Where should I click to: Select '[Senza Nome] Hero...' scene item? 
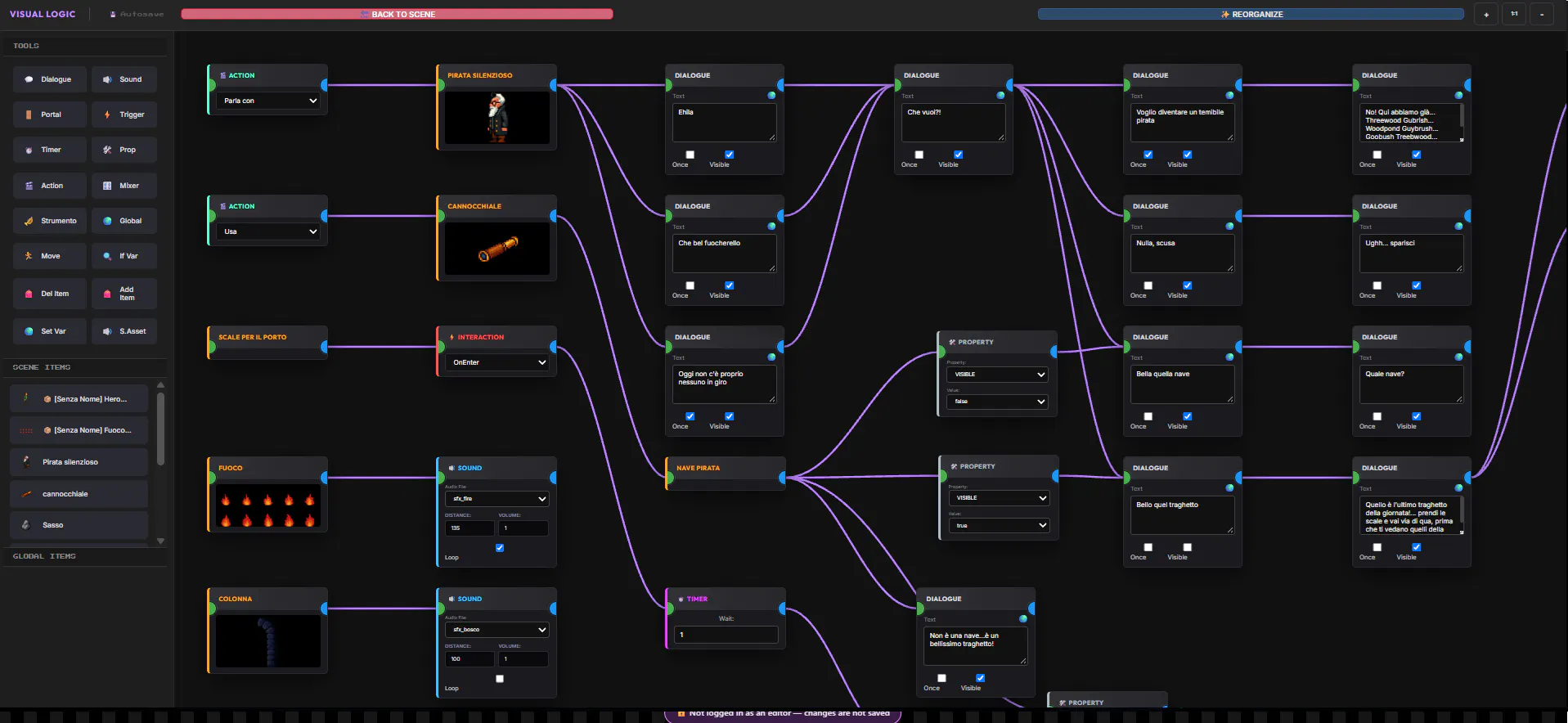pyautogui.click(x=79, y=399)
